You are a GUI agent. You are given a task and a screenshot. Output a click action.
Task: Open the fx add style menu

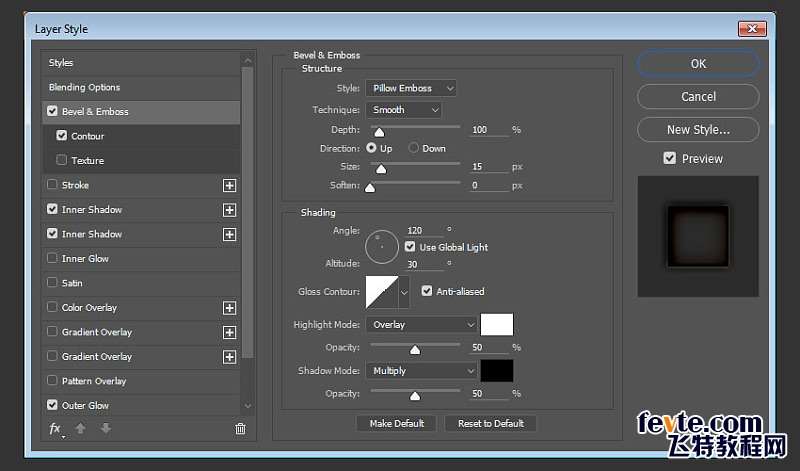pos(56,429)
